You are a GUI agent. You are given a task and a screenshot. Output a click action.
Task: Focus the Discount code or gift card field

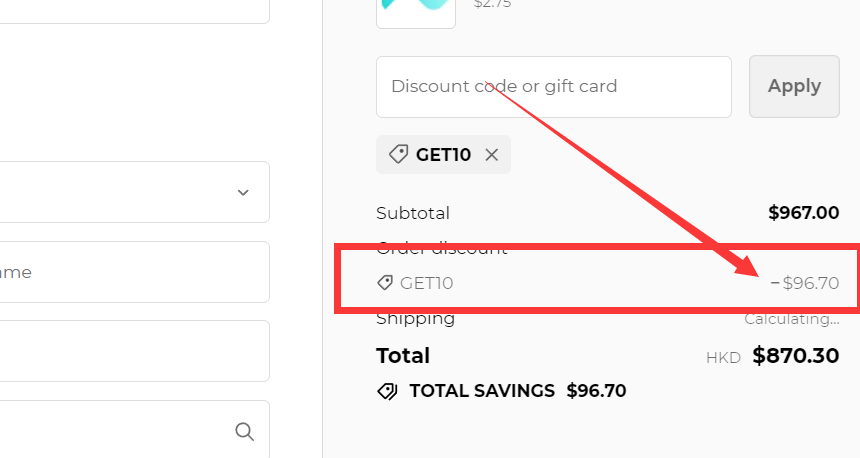tap(554, 87)
